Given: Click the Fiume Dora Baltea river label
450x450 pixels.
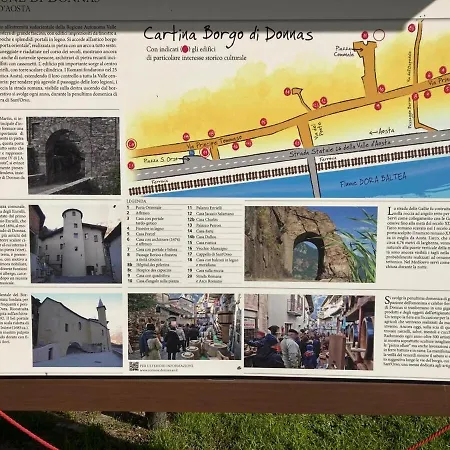Looking at the screenshot, I should (373, 180).
